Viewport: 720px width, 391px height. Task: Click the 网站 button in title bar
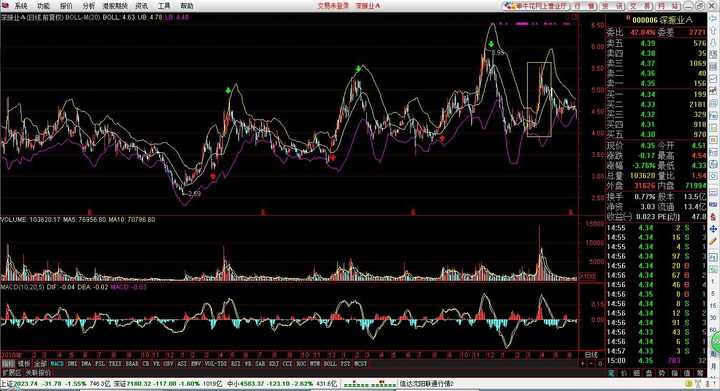668,6
